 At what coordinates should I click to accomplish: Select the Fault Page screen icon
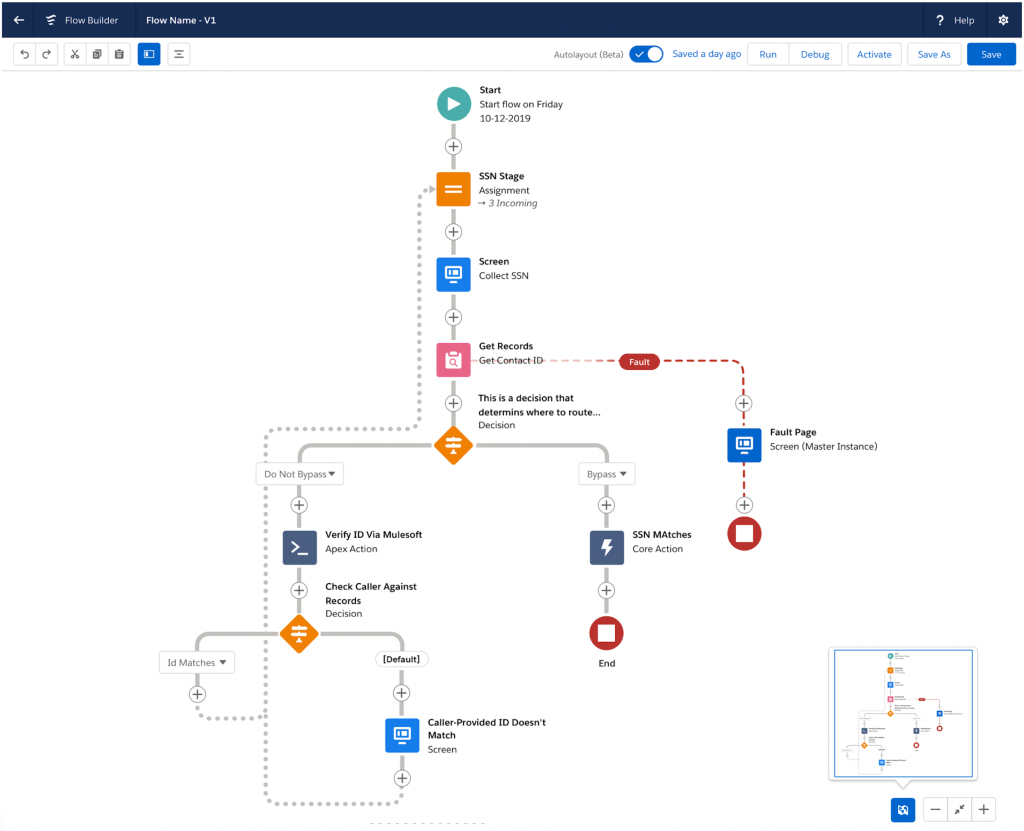pyautogui.click(x=743, y=445)
